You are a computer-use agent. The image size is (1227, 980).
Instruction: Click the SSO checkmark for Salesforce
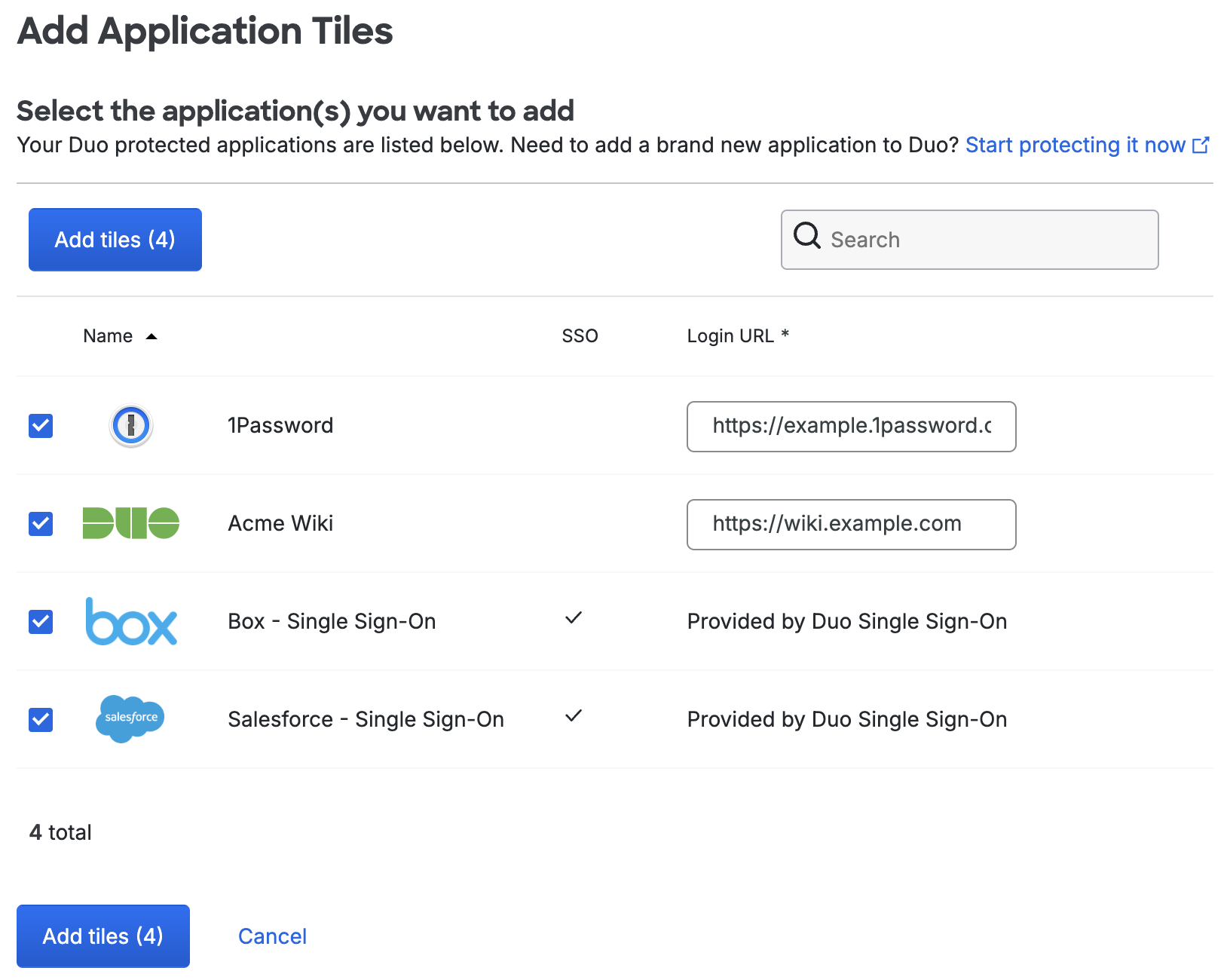[x=574, y=716]
